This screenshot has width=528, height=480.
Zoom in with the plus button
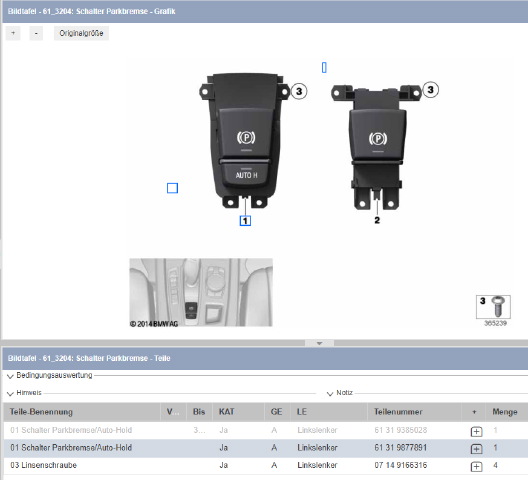click(x=13, y=33)
